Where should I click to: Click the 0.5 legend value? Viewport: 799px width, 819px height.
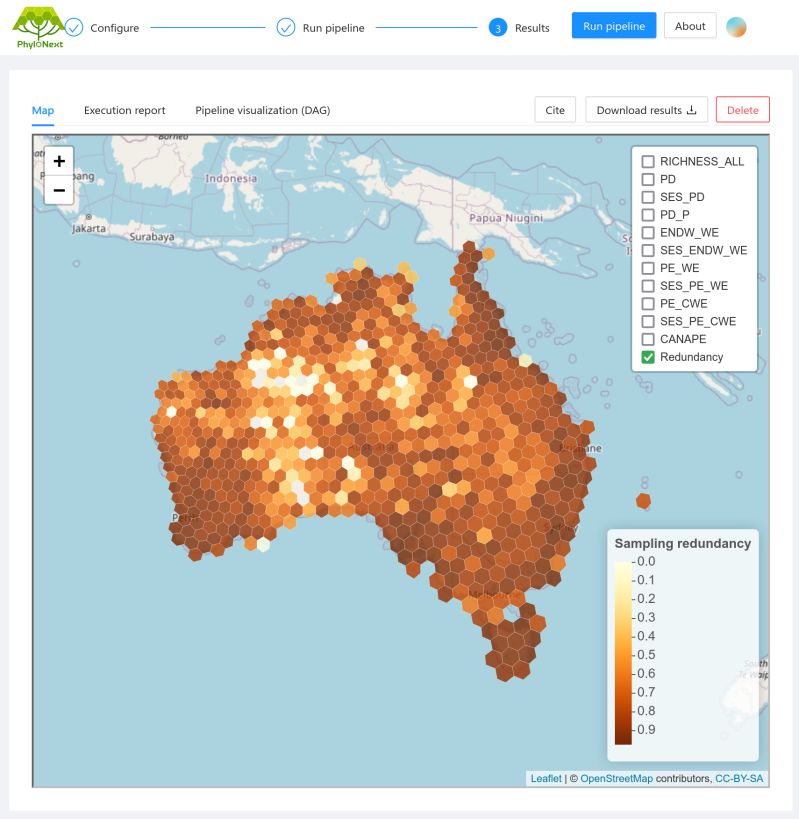click(646, 654)
